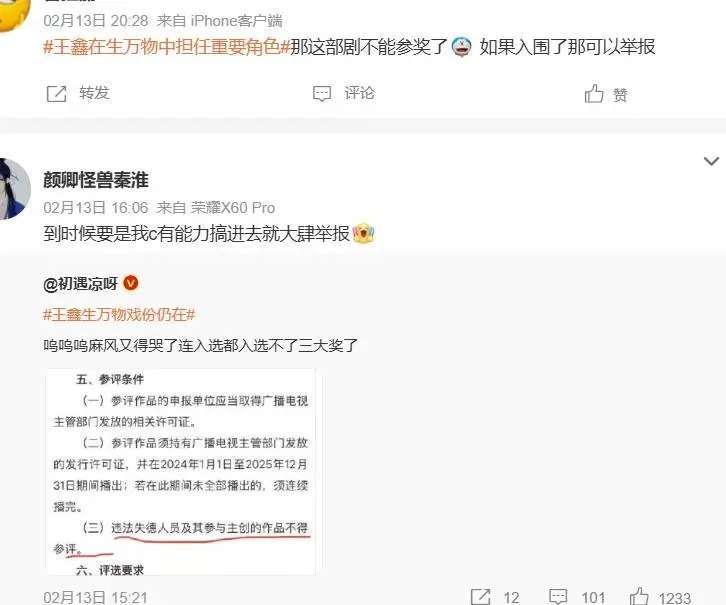Click the orange verified badge beside 初遇凉呀
This screenshot has width=726, height=605.
click(x=131, y=283)
